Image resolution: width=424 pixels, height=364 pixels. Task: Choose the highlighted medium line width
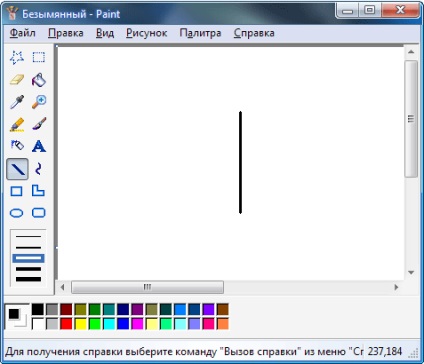[x=28, y=258]
